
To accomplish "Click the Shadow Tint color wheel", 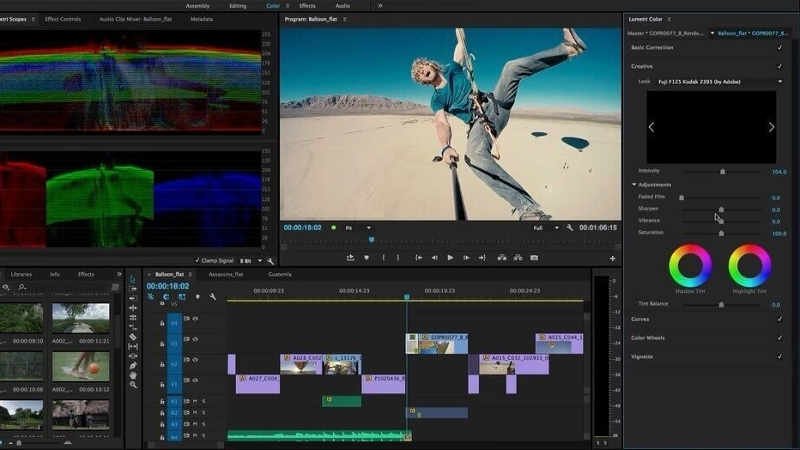I will [690, 265].
